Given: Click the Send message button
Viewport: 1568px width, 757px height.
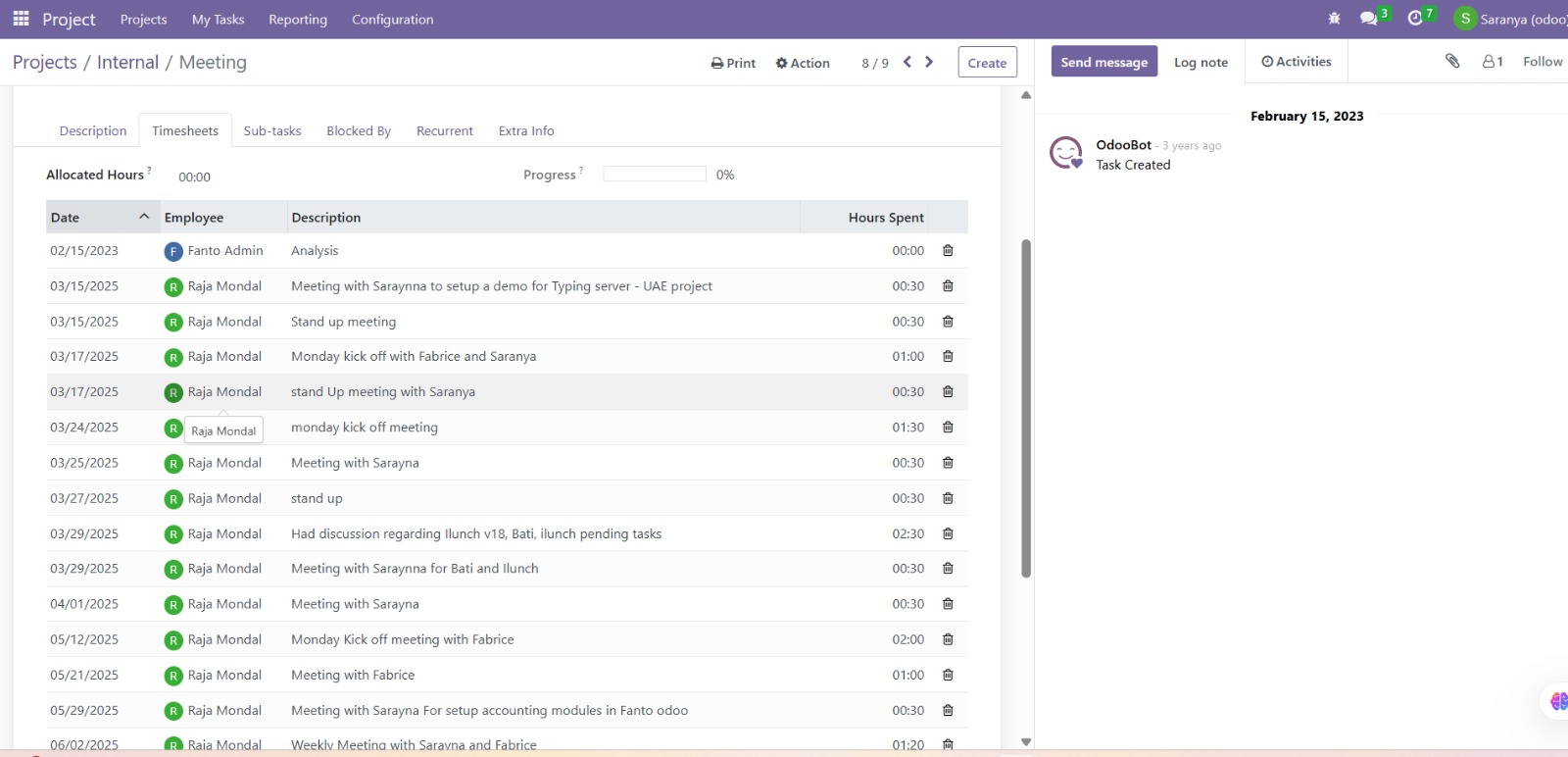Looking at the screenshot, I should (1103, 62).
